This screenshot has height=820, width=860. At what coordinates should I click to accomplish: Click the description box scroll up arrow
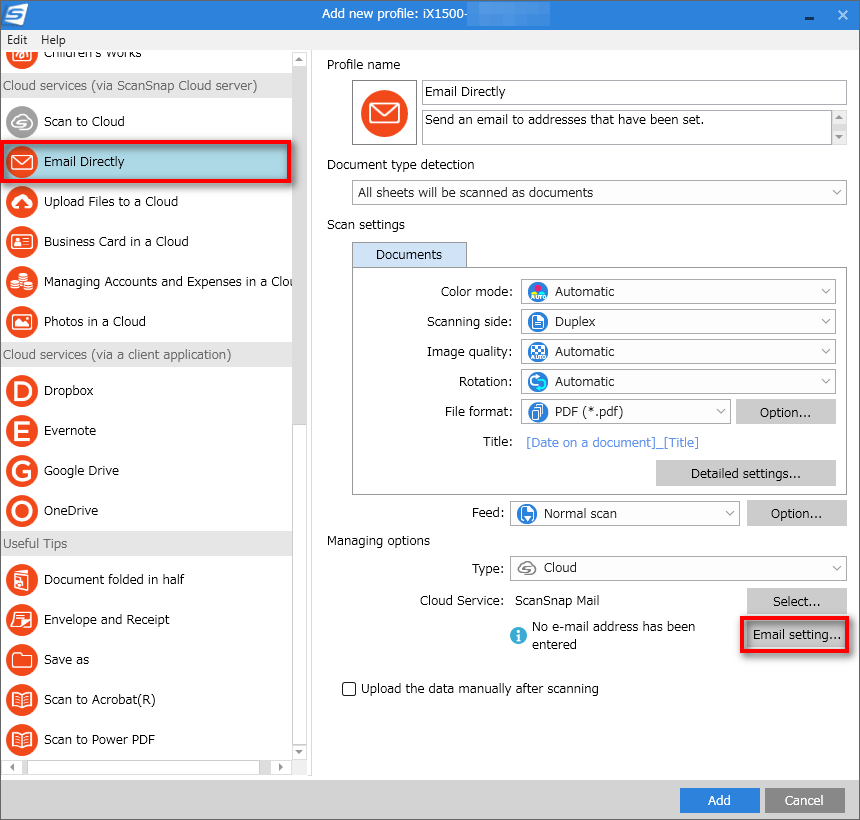[839, 118]
